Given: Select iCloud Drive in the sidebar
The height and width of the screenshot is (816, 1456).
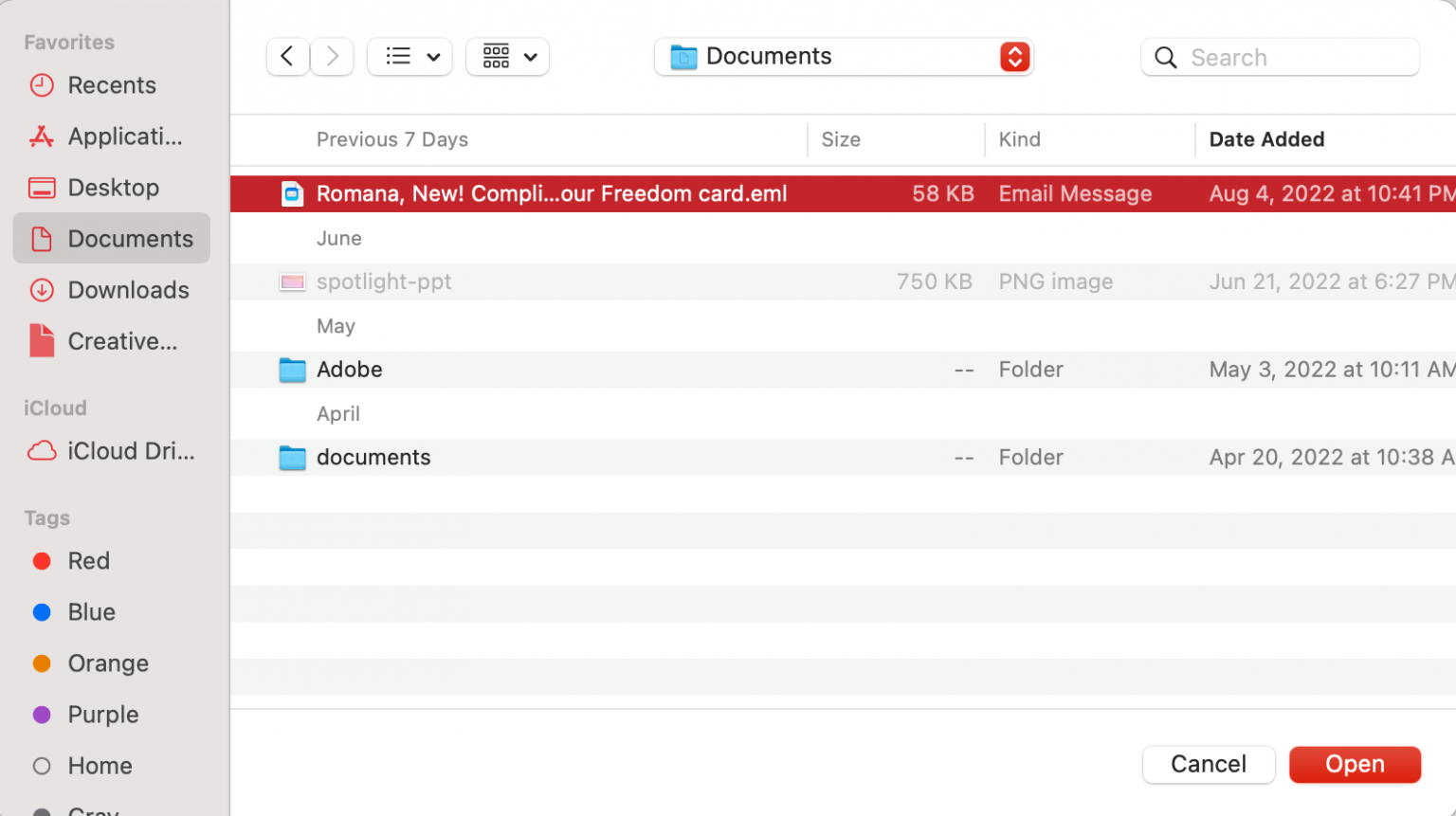Looking at the screenshot, I should 130,451.
